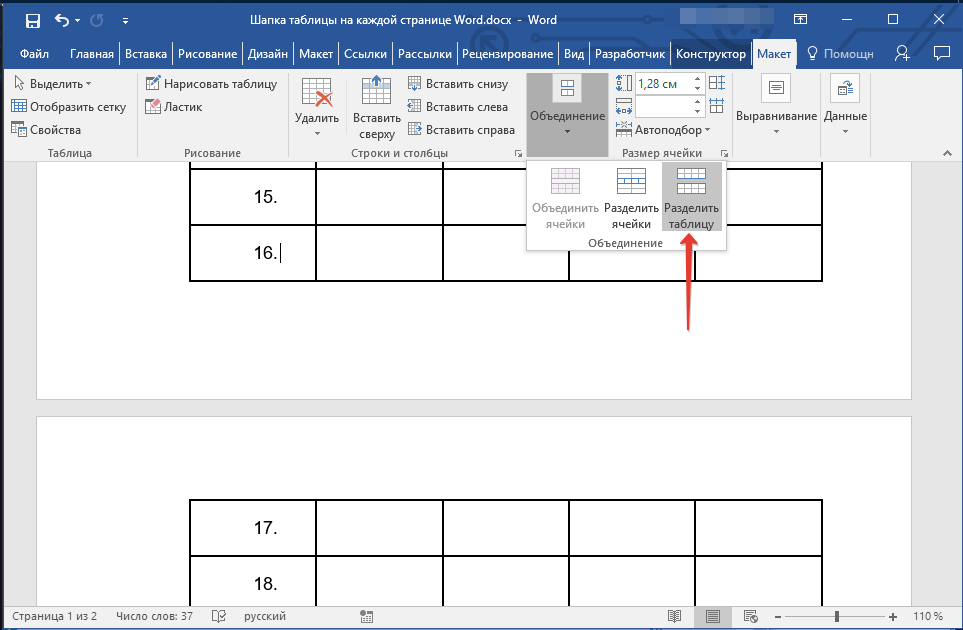This screenshot has height=630, width=963.
Task: Click Insert Above (Вставить сверху) icon
Action: tap(377, 107)
